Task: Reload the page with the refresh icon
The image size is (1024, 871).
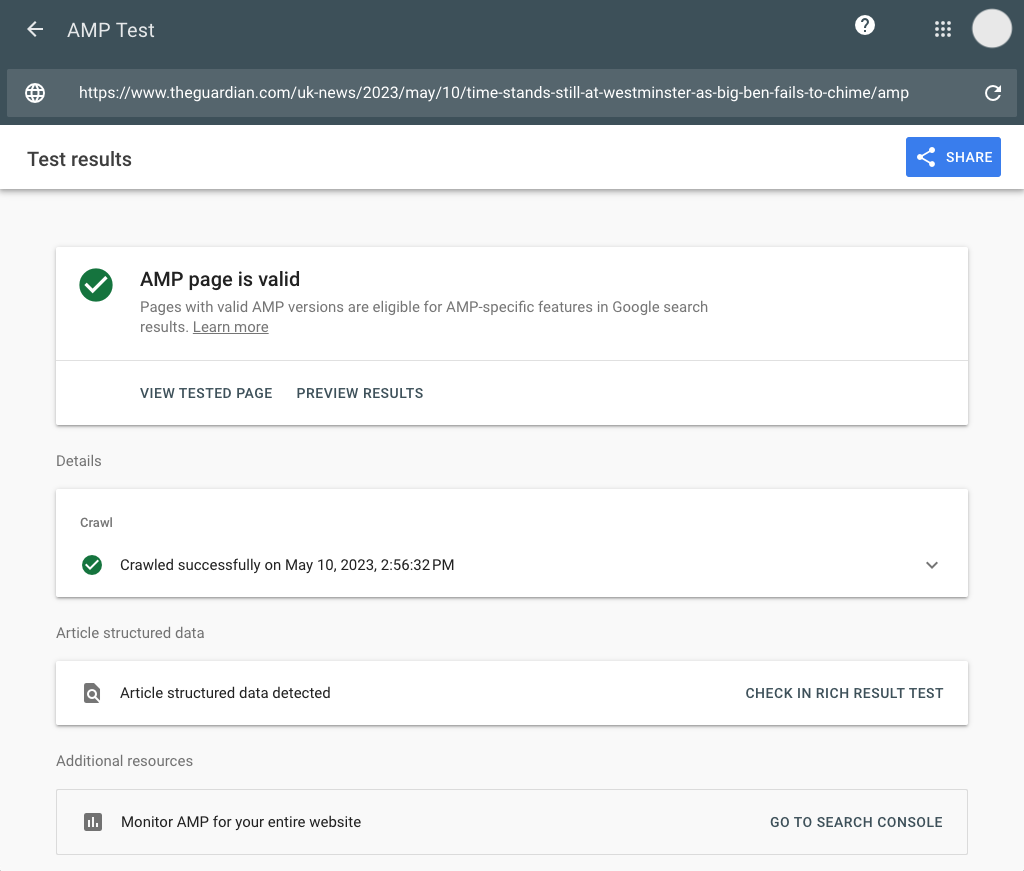Action: point(992,92)
